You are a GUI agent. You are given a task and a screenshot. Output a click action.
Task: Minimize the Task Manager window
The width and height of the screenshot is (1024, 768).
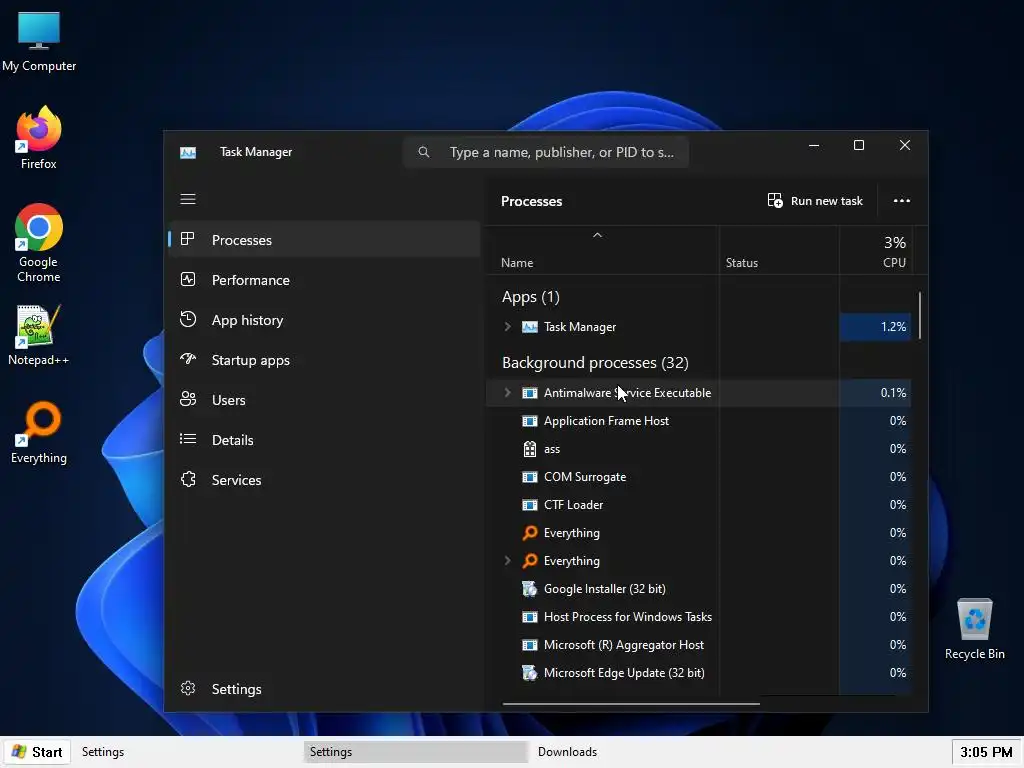point(814,145)
